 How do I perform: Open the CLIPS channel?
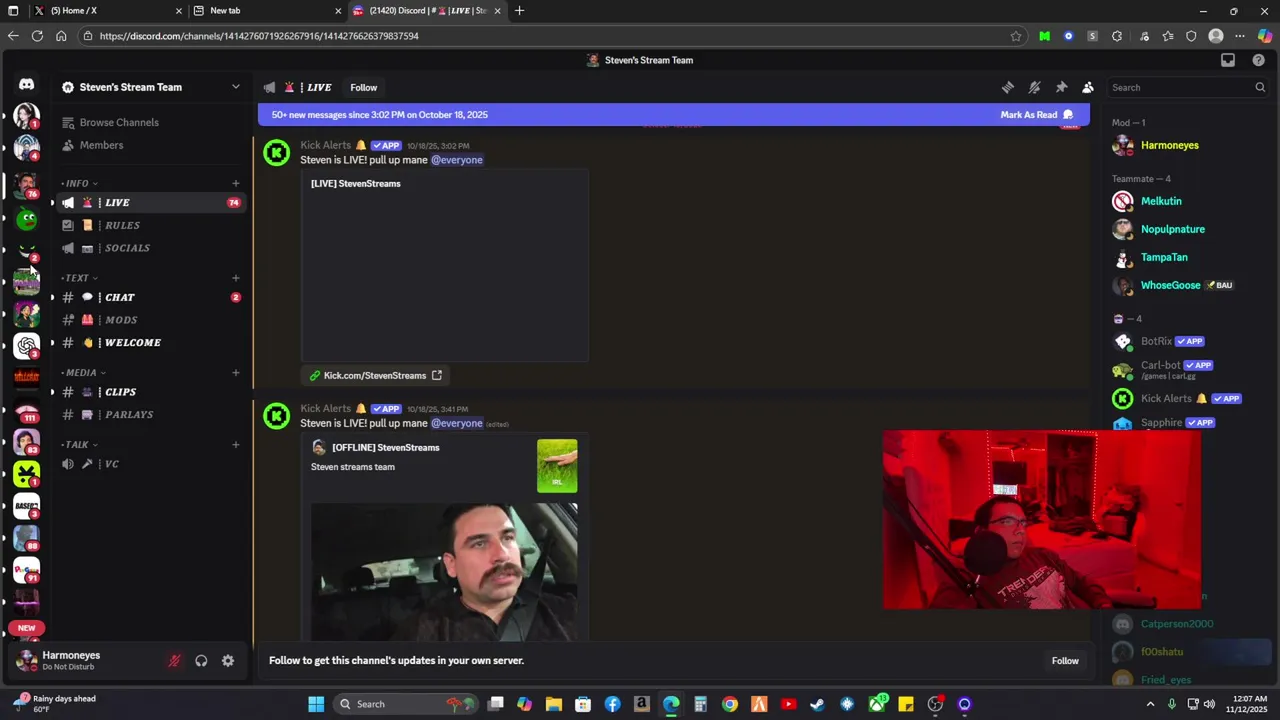(150, 392)
